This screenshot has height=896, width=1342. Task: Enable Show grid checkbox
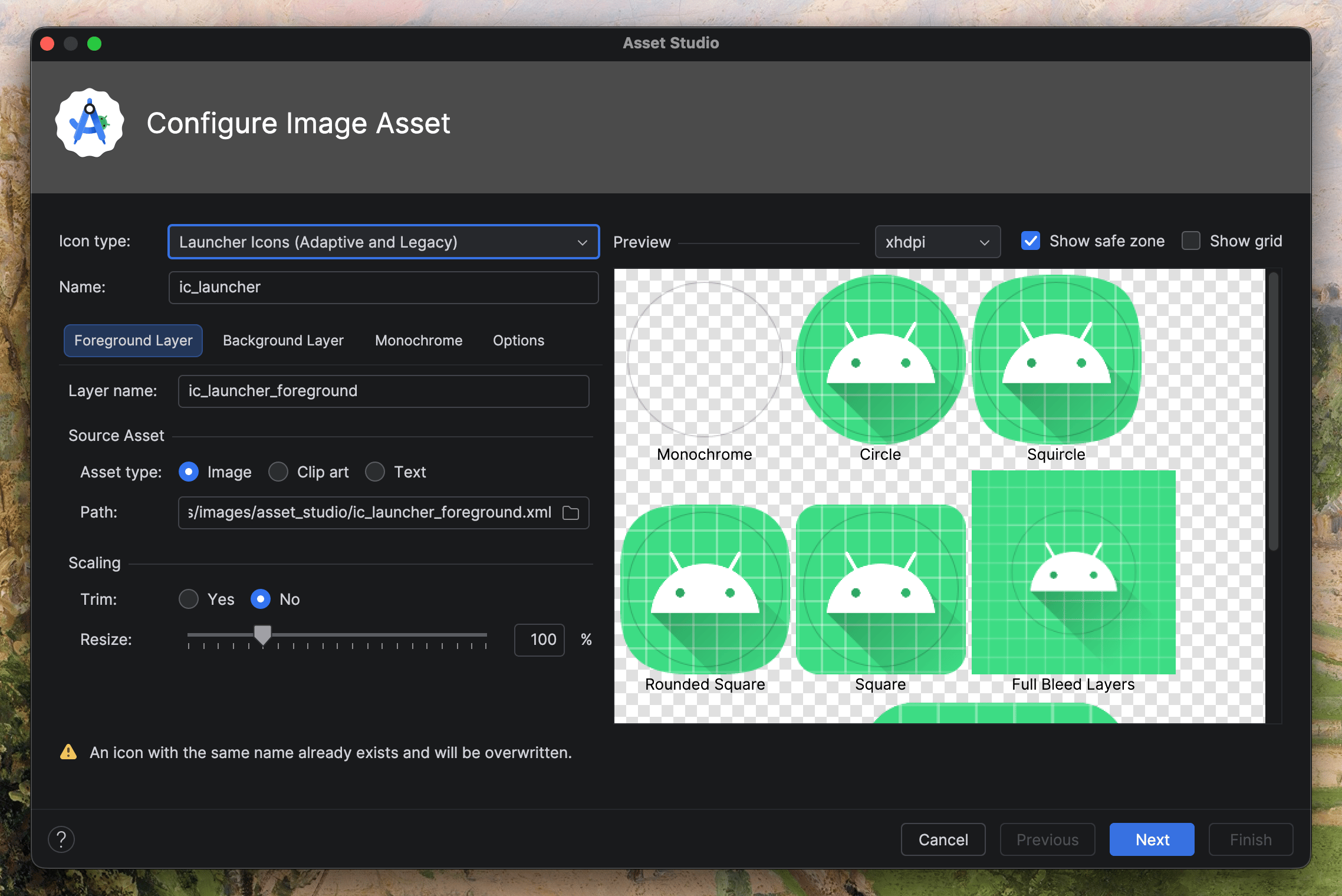(x=1191, y=241)
